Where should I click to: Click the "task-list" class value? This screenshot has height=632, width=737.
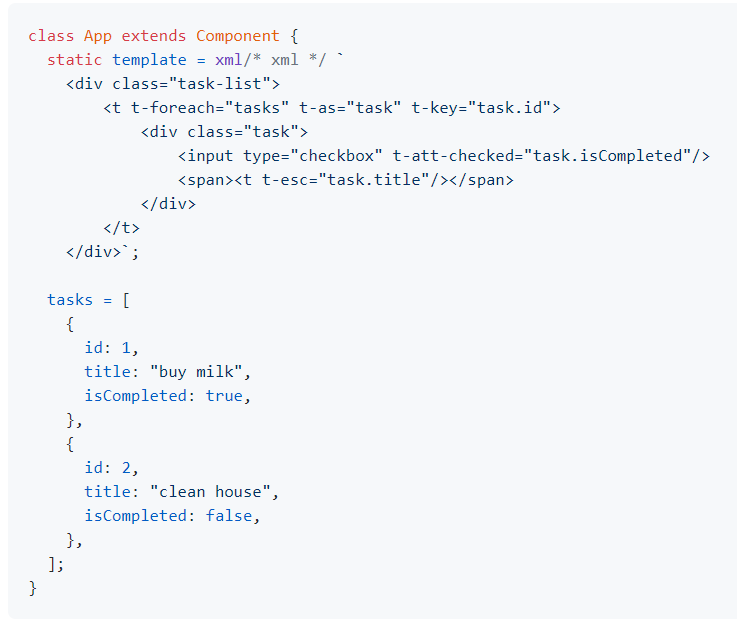point(230,84)
